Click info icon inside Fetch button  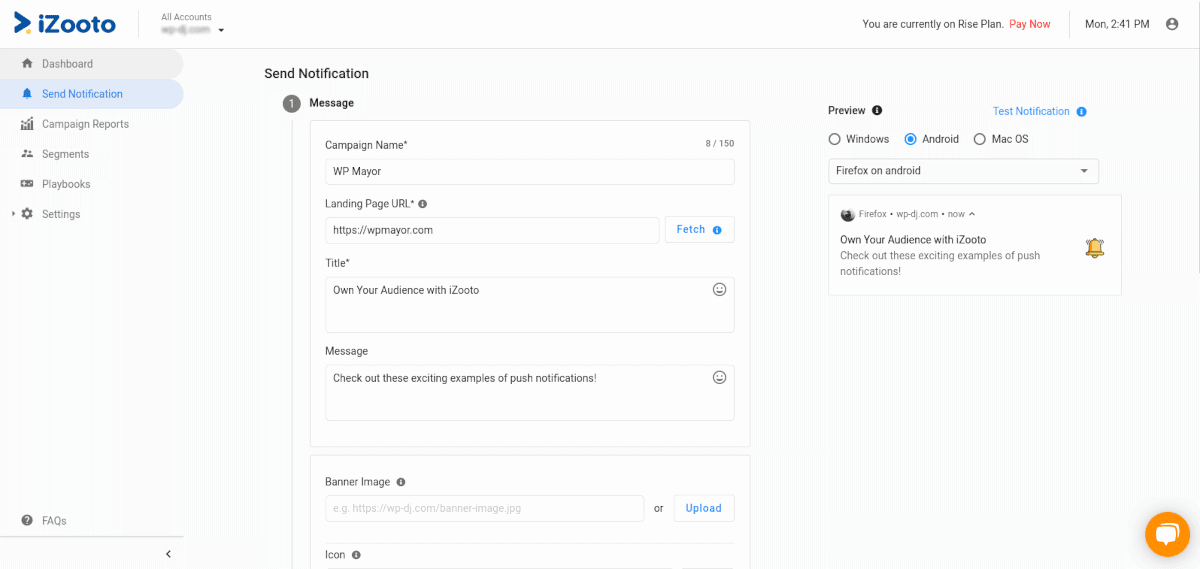[717, 230]
